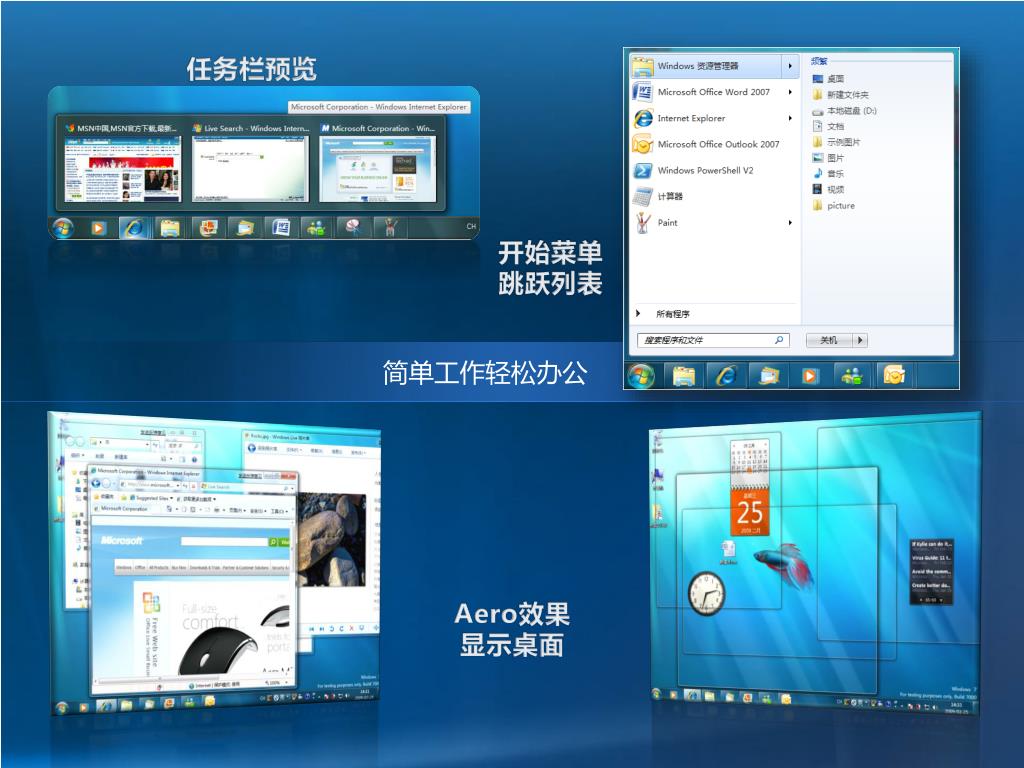Screen dimensions: 1024x768
Task: Click 搜索程序和文件 search box
Action: click(713, 340)
